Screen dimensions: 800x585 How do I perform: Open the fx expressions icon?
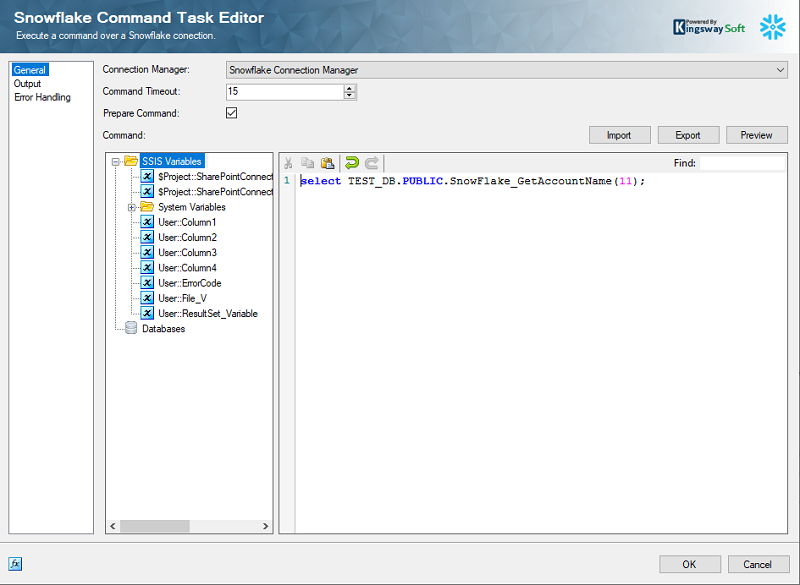pyautogui.click(x=15, y=564)
